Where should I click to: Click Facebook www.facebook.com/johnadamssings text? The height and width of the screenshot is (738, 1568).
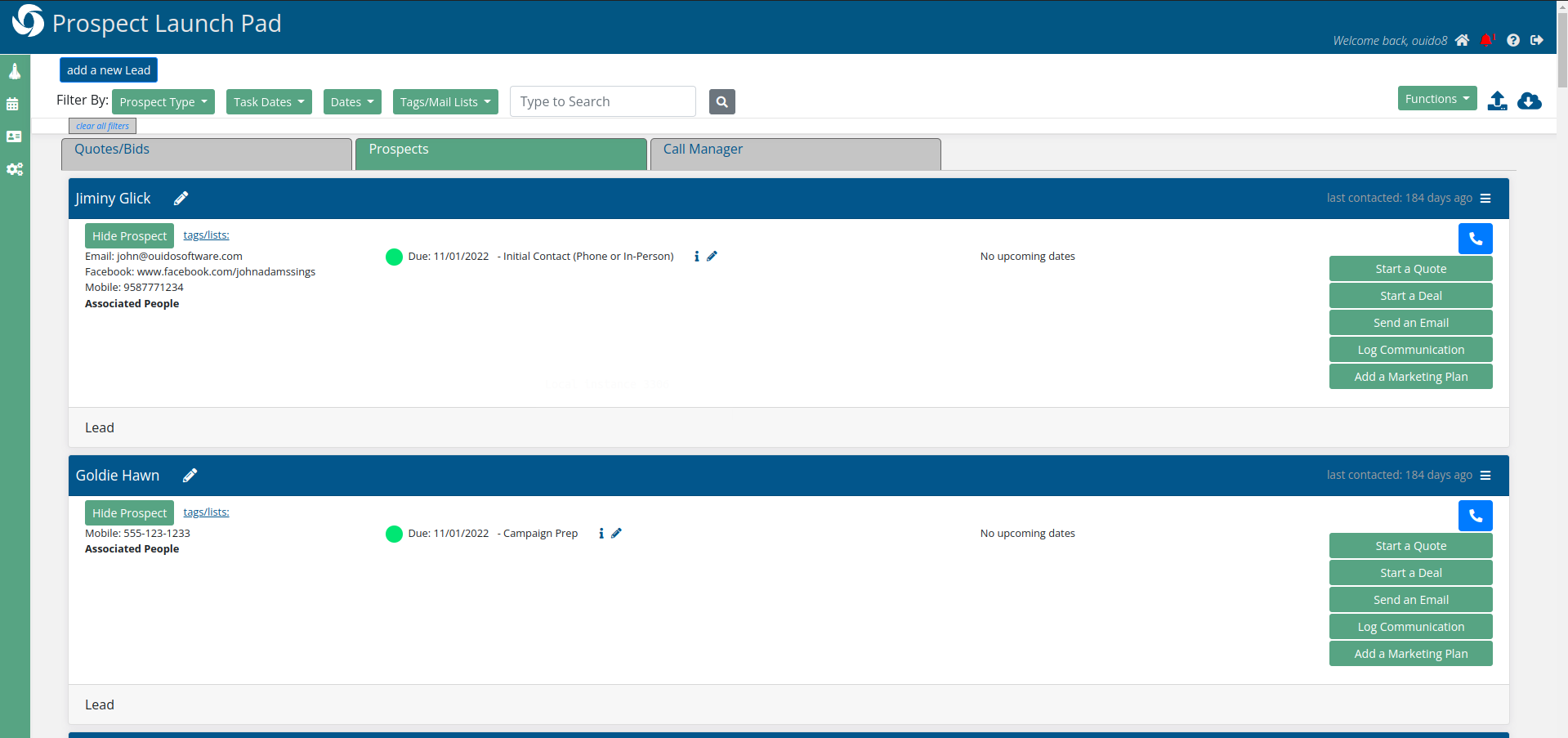200,272
